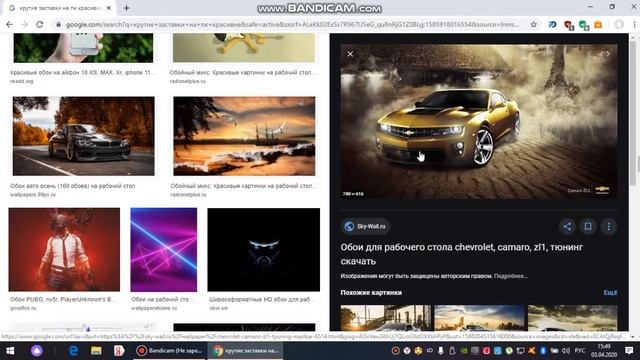
Task: Open the blue ID extension icon
Action: 552,24
